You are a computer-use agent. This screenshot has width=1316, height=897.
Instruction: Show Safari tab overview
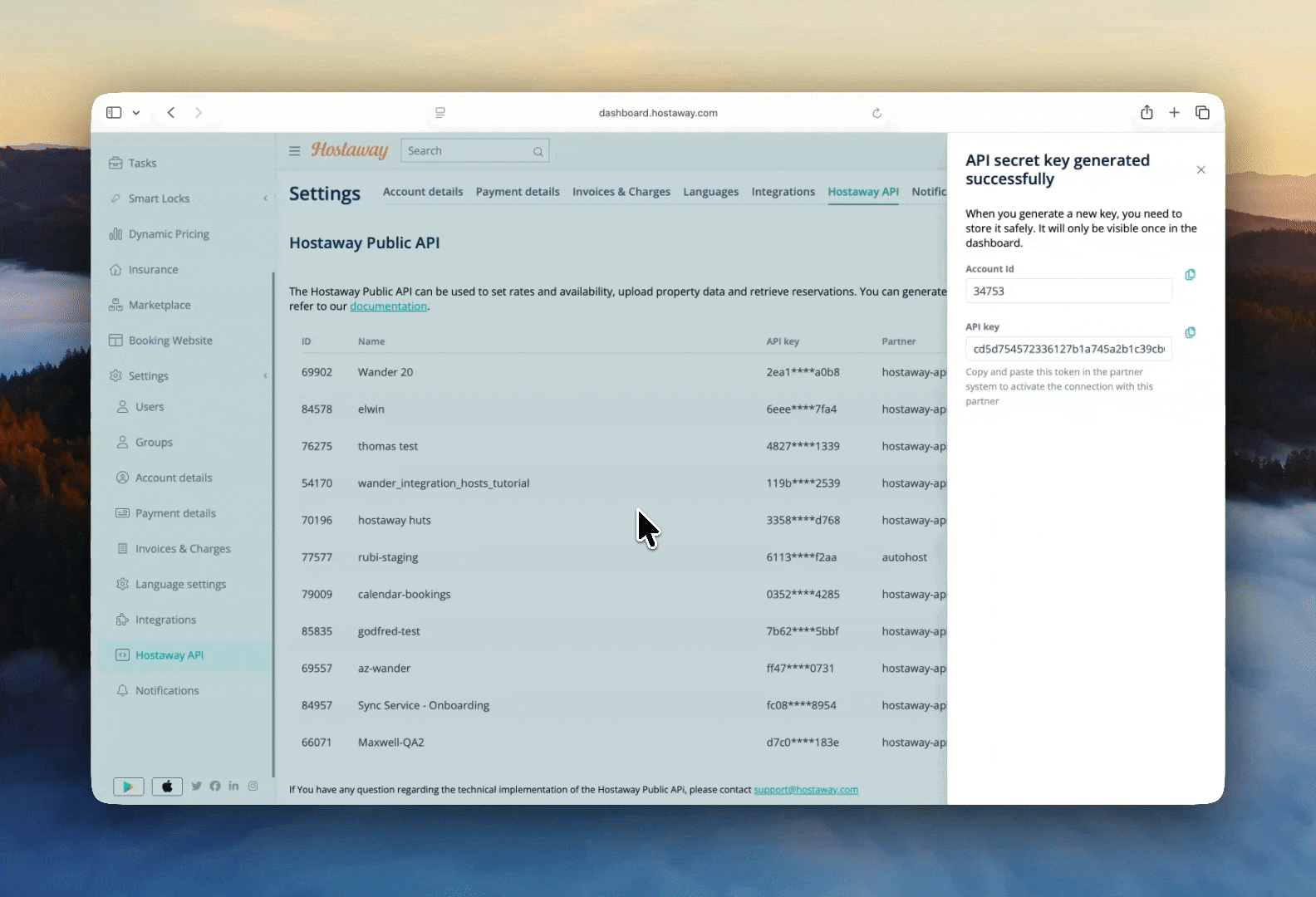(1202, 113)
